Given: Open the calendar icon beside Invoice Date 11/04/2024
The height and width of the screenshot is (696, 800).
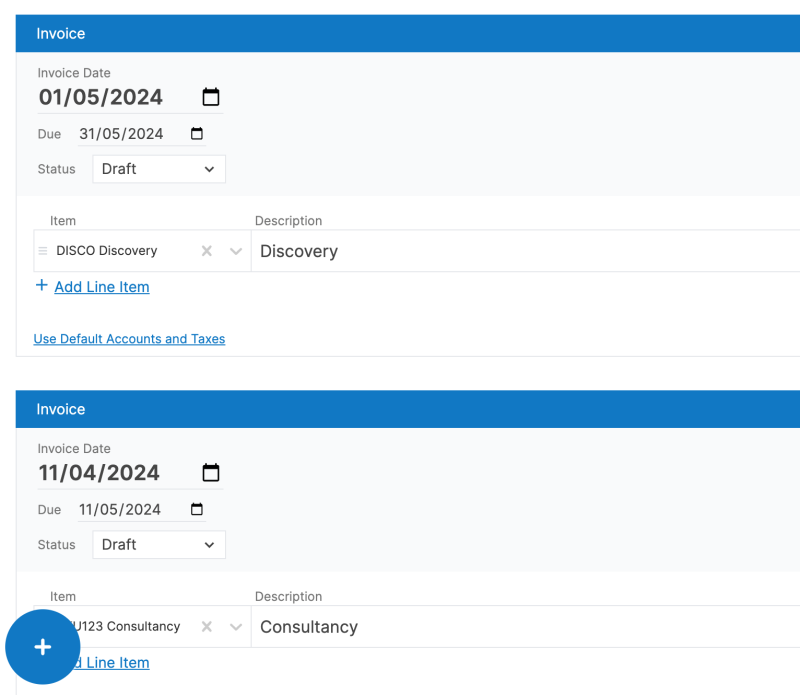Looking at the screenshot, I should (210, 472).
